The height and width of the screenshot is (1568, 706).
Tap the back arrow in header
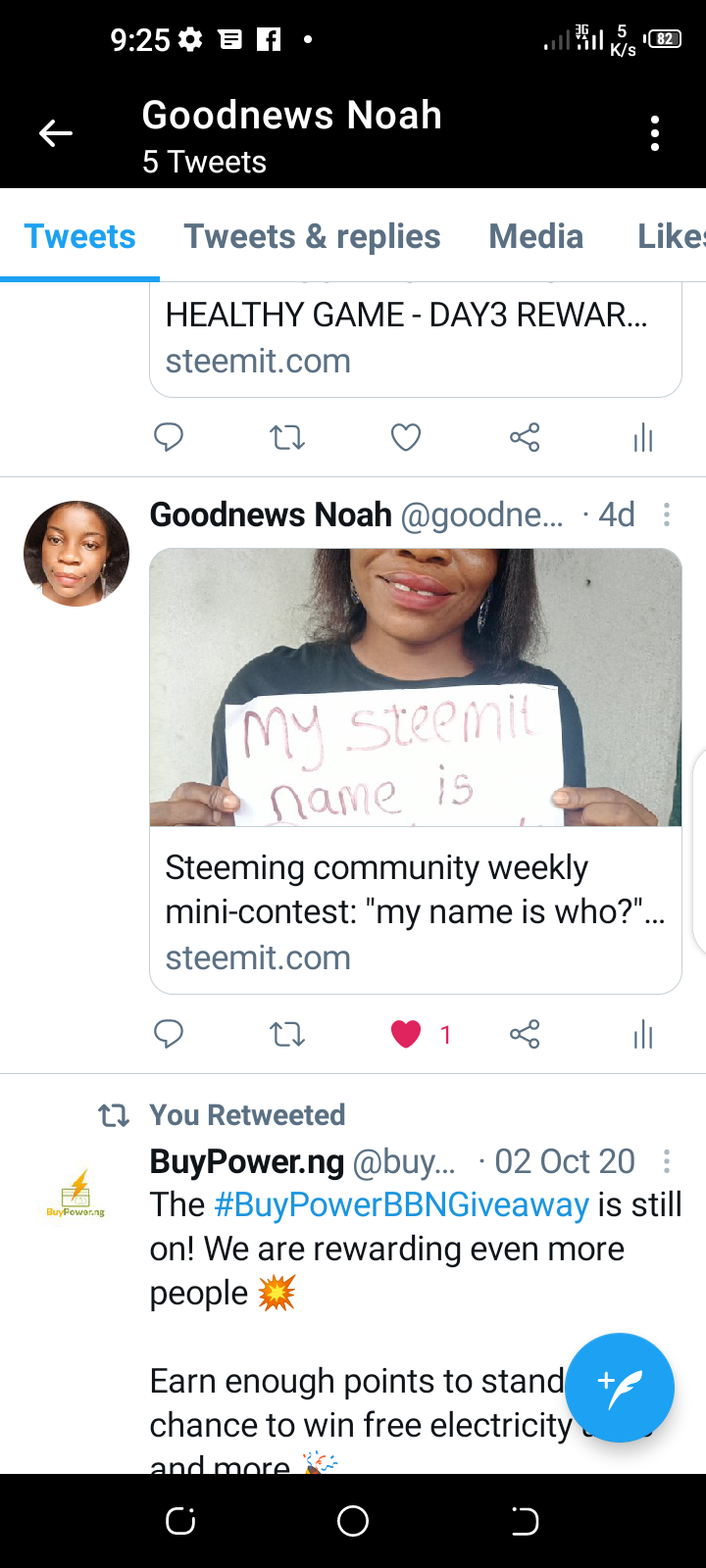pos(56,133)
